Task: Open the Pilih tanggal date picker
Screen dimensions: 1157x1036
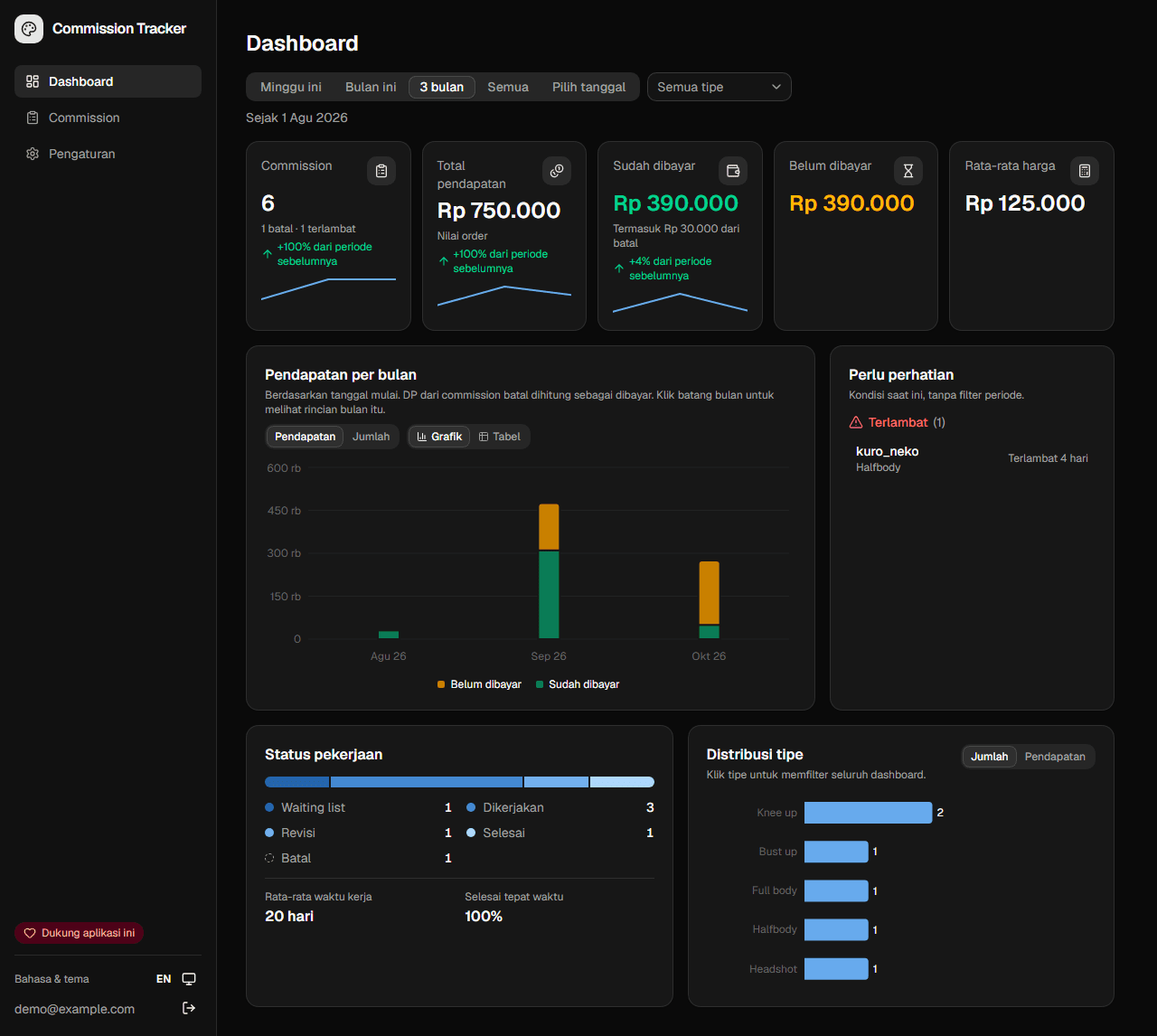Action: coord(588,87)
